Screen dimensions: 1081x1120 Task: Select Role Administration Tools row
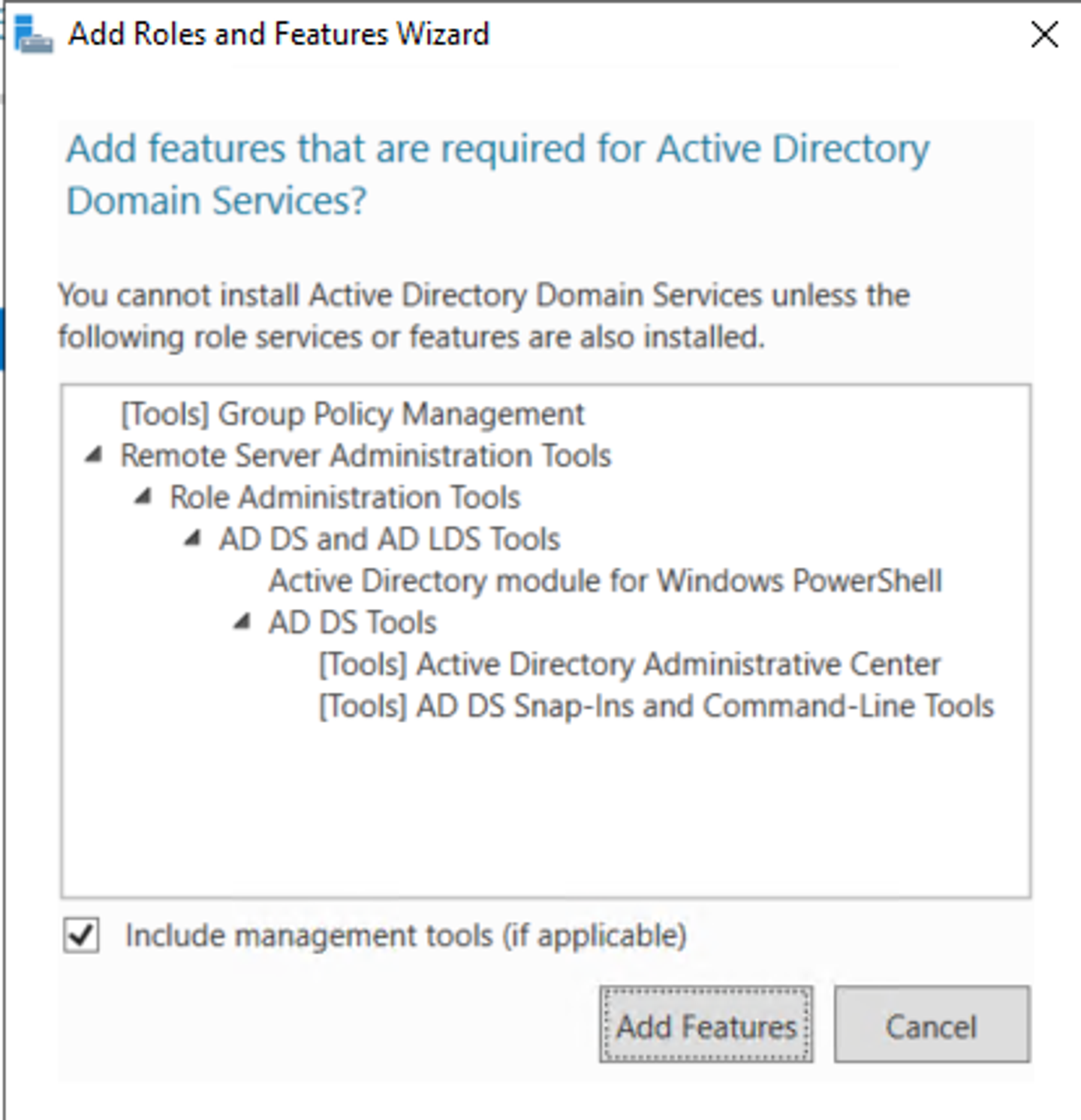pos(345,498)
